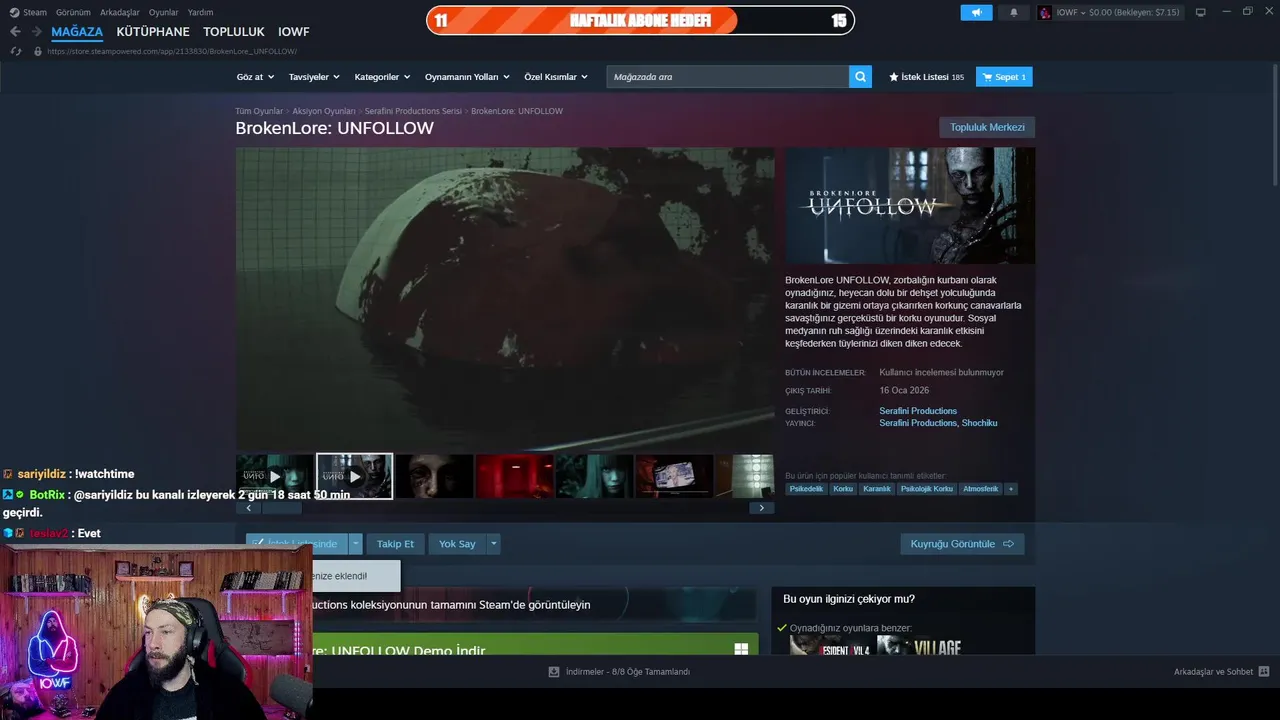Open İstek Listesi wishlist link
The height and width of the screenshot is (720, 1280).
(x=926, y=77)
